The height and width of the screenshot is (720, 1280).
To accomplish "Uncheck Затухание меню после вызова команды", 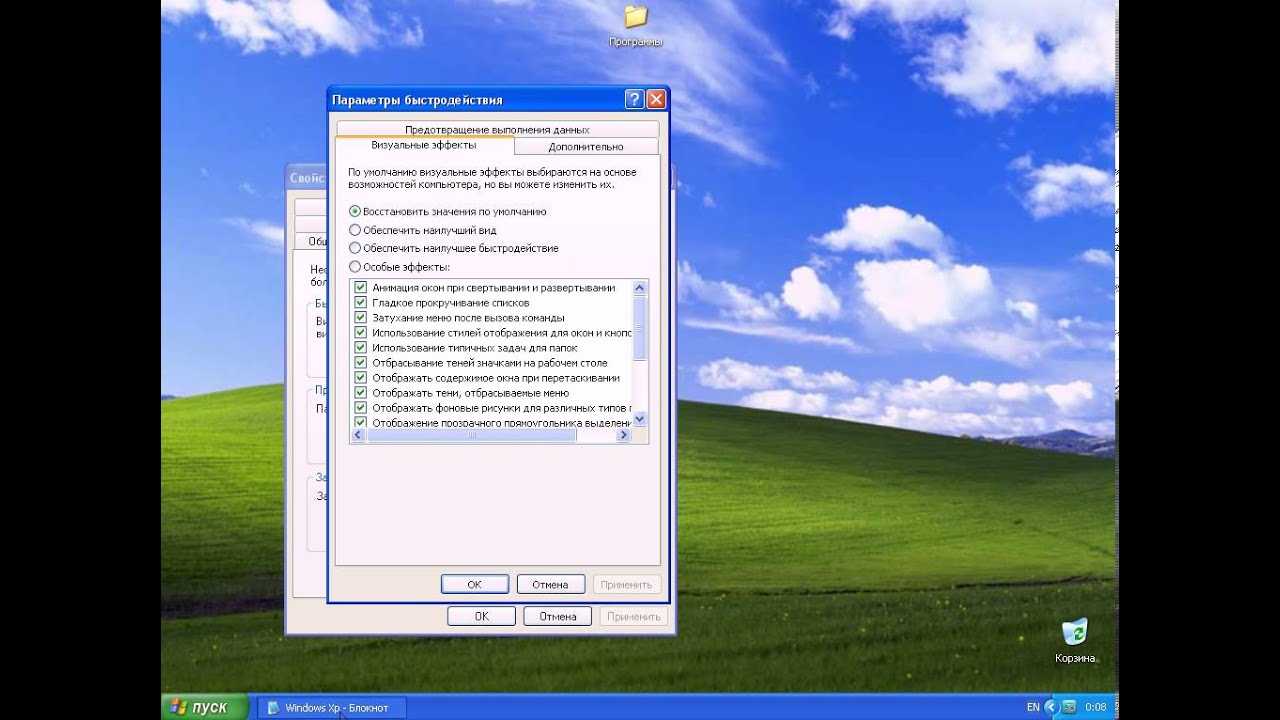I will coord(361,318).
